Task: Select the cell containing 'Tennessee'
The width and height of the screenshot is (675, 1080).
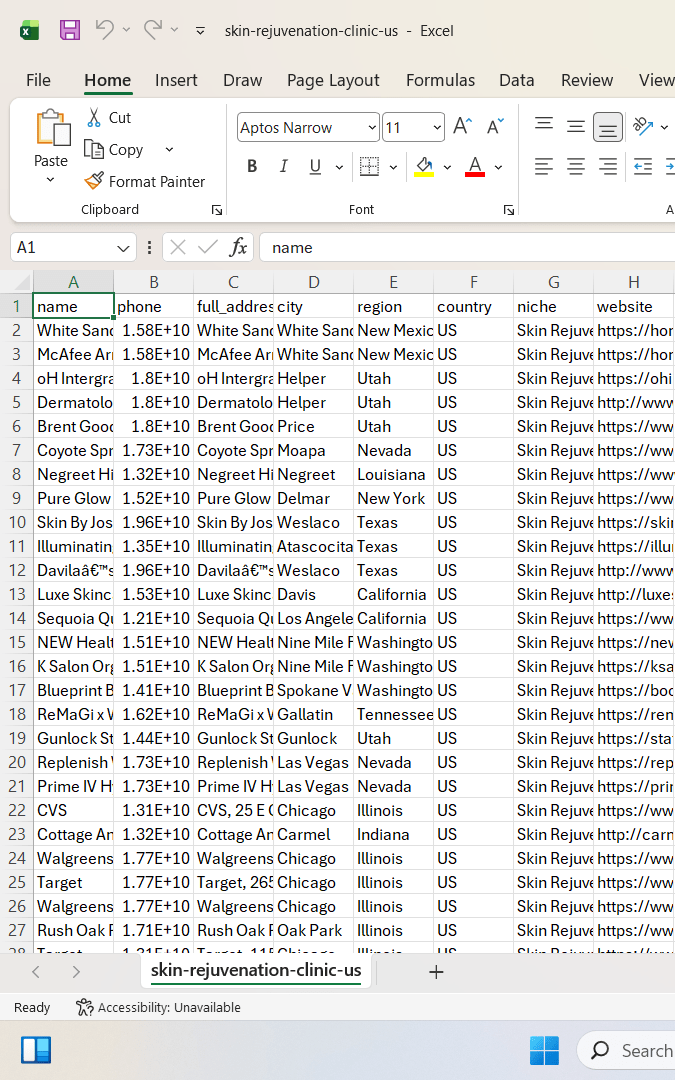Action: 393,714
